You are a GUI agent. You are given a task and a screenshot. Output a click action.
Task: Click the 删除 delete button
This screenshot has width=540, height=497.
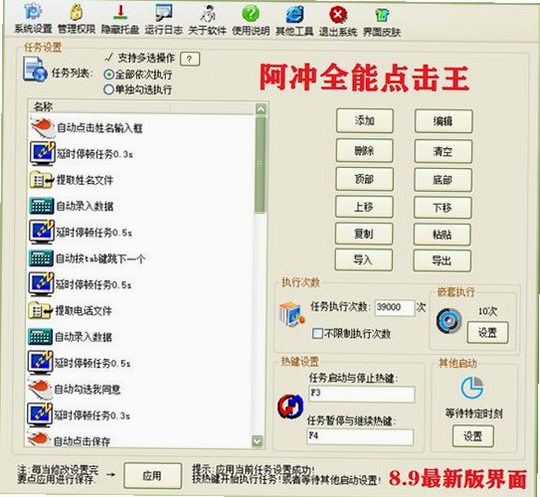[x=364, y=151]
